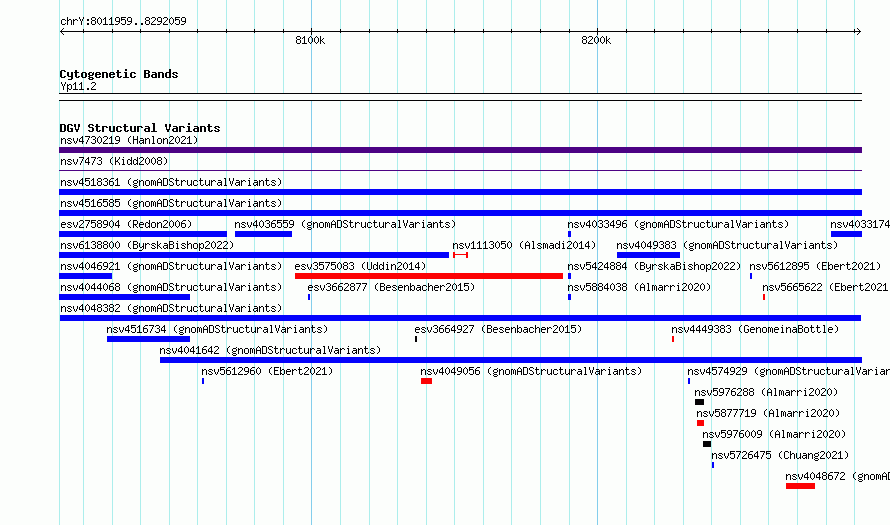Click the black bar under nsv5976288
This screenshot has height=525, width=890.
[699, 402]
